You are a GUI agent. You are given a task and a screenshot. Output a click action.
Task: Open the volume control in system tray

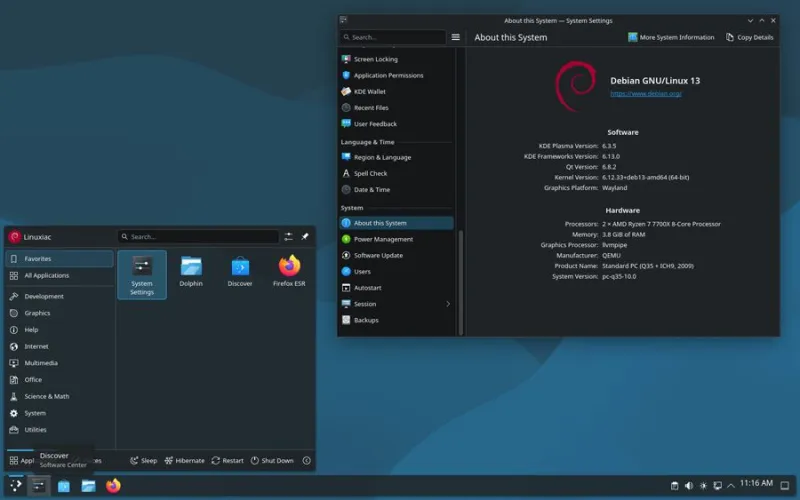point(689,486)
